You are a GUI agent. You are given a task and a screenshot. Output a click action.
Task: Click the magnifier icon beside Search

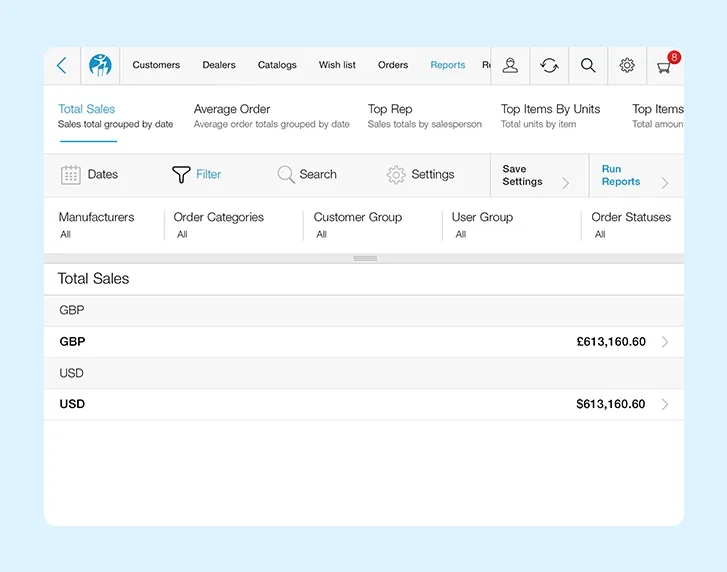(286, 175)
